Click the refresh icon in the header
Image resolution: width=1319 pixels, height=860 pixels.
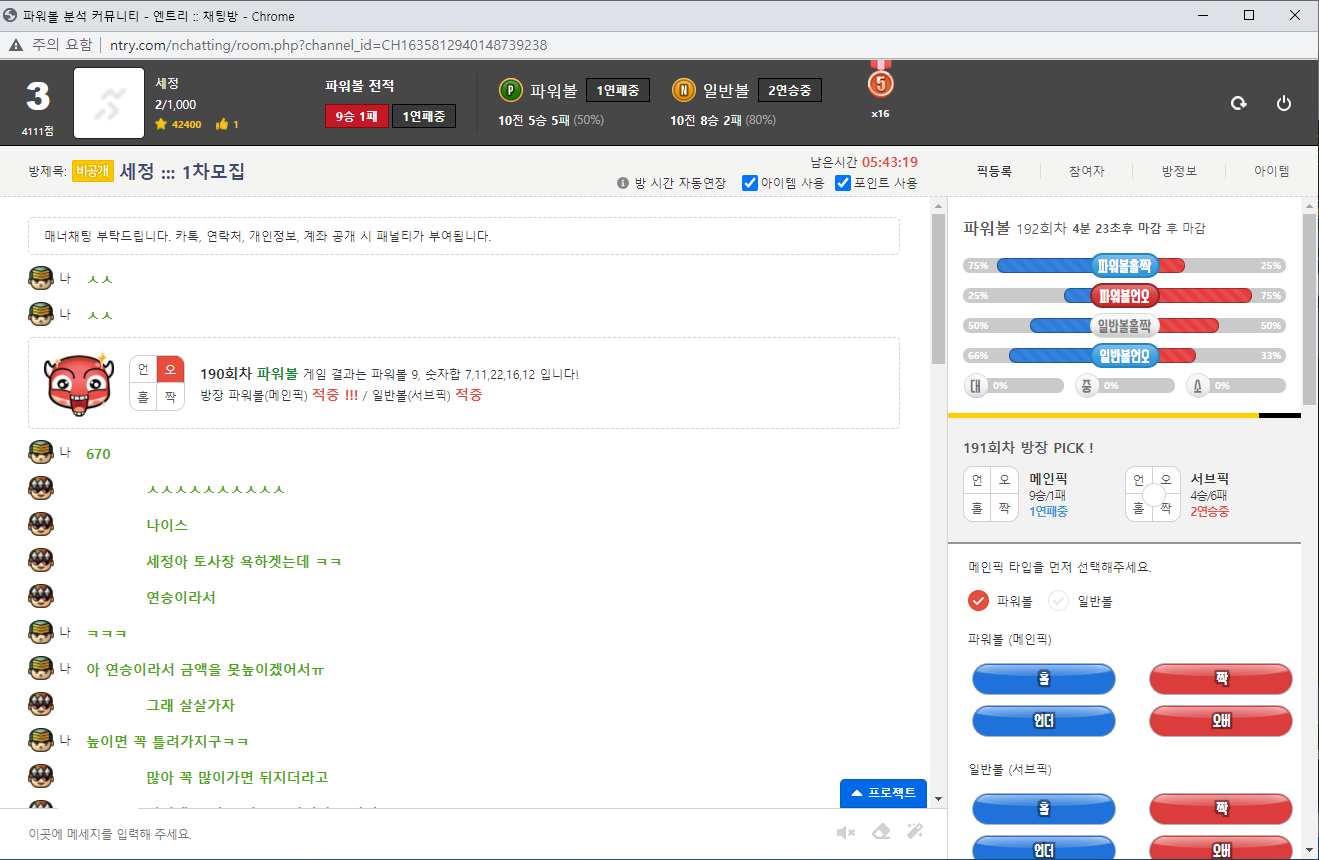[1238, 104]
